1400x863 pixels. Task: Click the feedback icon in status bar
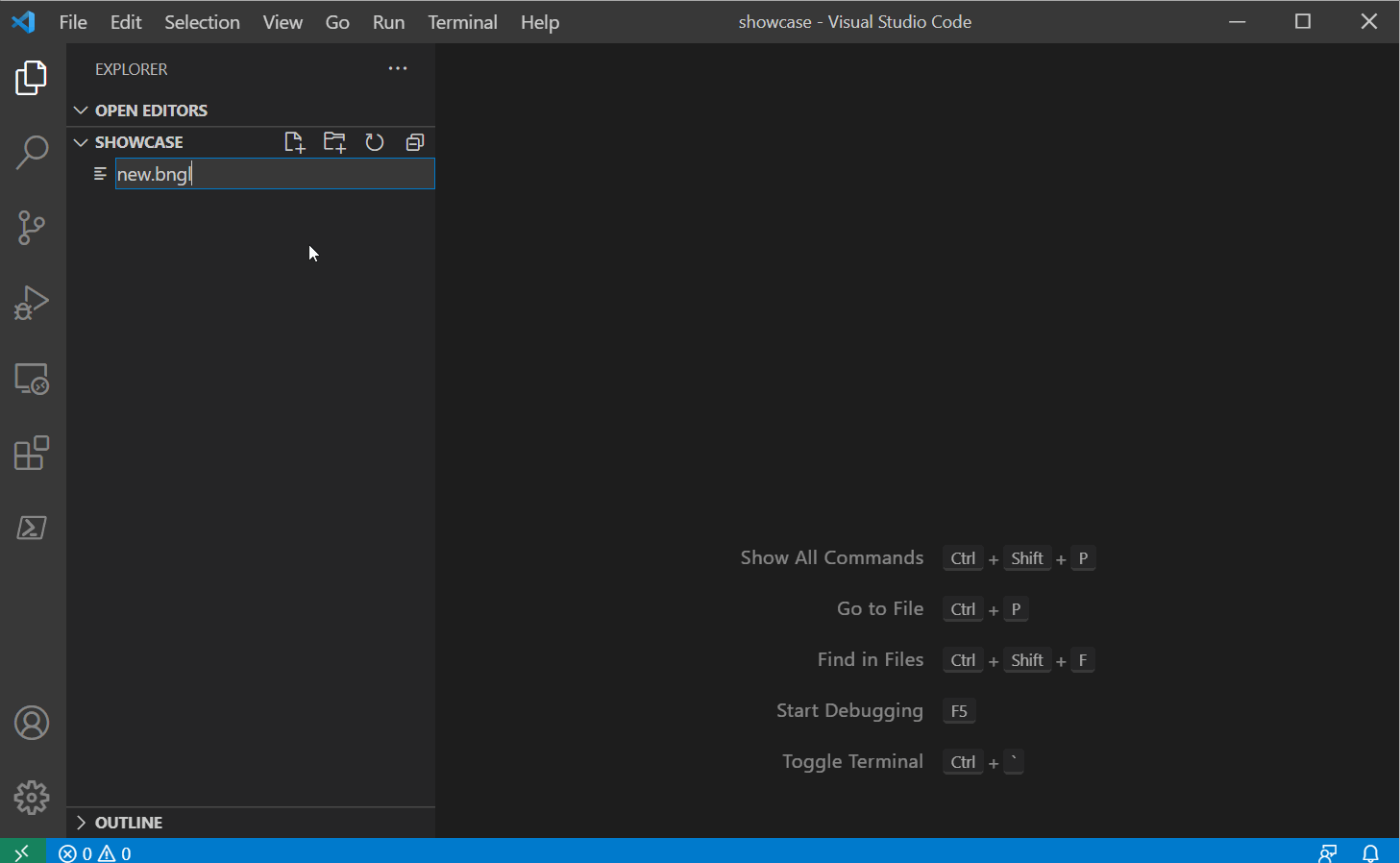(x=1328, y=852)
